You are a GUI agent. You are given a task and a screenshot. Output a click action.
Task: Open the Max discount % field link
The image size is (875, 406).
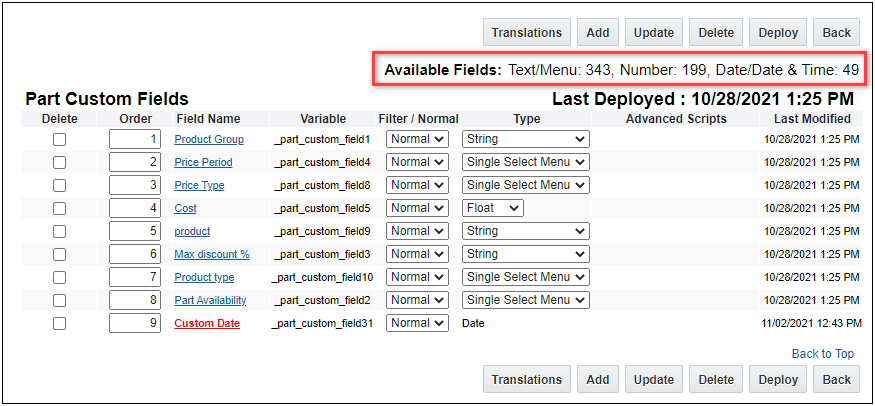point(212,254)
